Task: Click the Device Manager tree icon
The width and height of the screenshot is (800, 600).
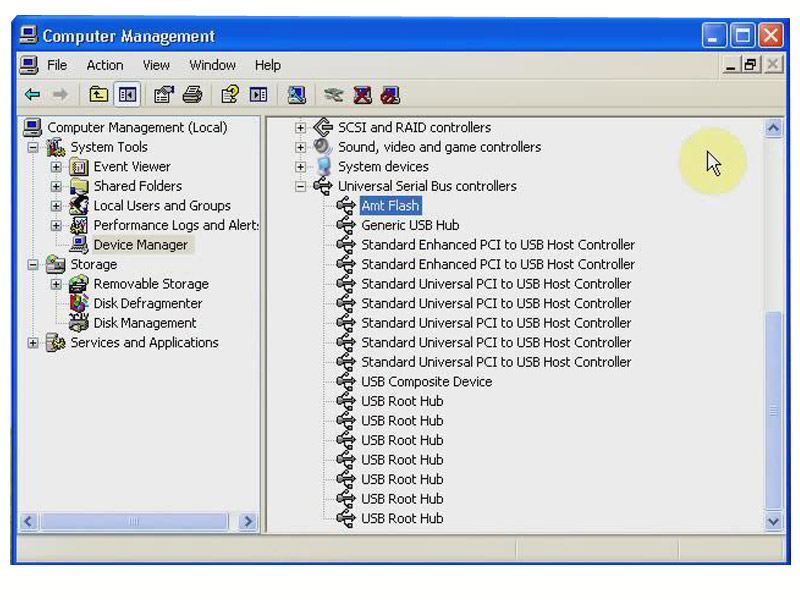Action: (x=79, y=245)
